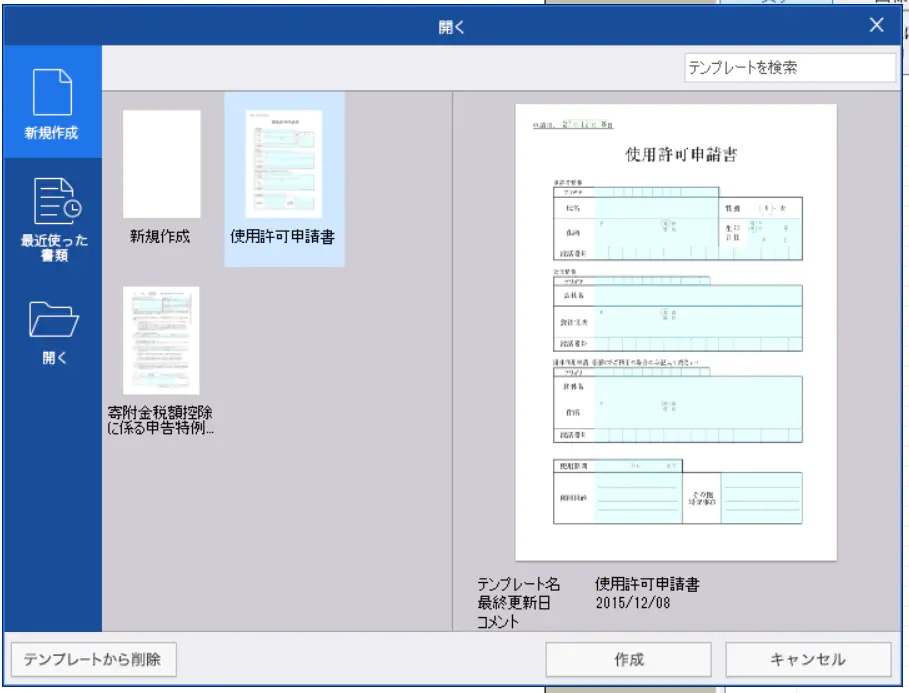The width and height of the screenshot is (909, 693).
Task: Focus the テンプレートを検索 search field
Action: (789, 68)
